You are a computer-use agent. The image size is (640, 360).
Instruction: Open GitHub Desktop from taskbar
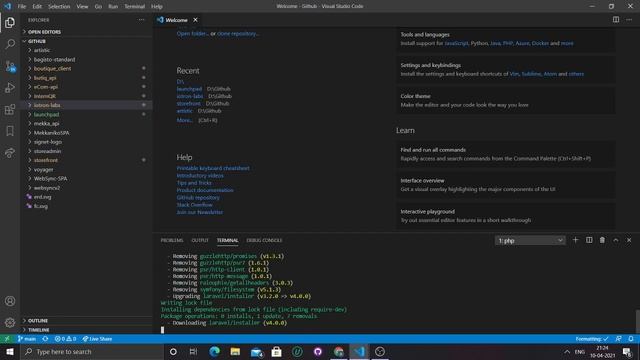pyautogui.click(x=318, y=351)
